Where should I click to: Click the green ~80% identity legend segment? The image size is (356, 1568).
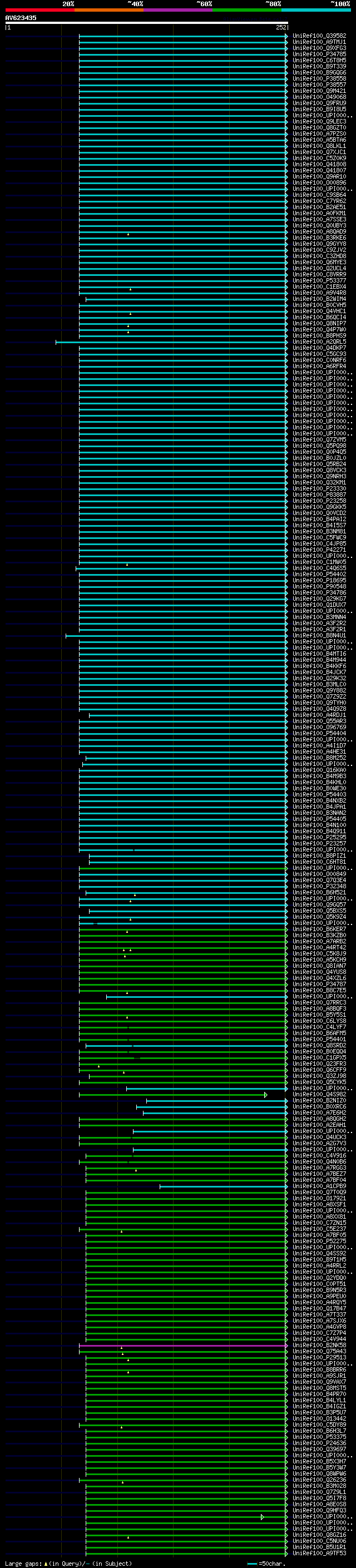click(247, 10)
